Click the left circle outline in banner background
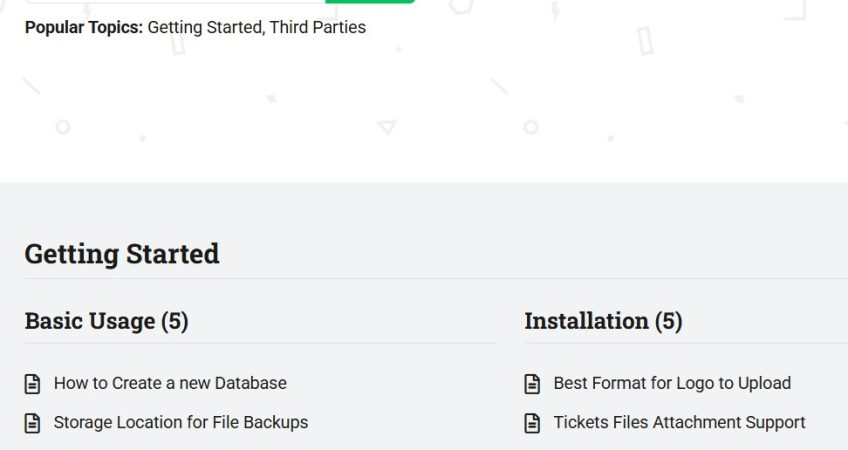This screenshot has height=450, width=848. pos(63,128)
